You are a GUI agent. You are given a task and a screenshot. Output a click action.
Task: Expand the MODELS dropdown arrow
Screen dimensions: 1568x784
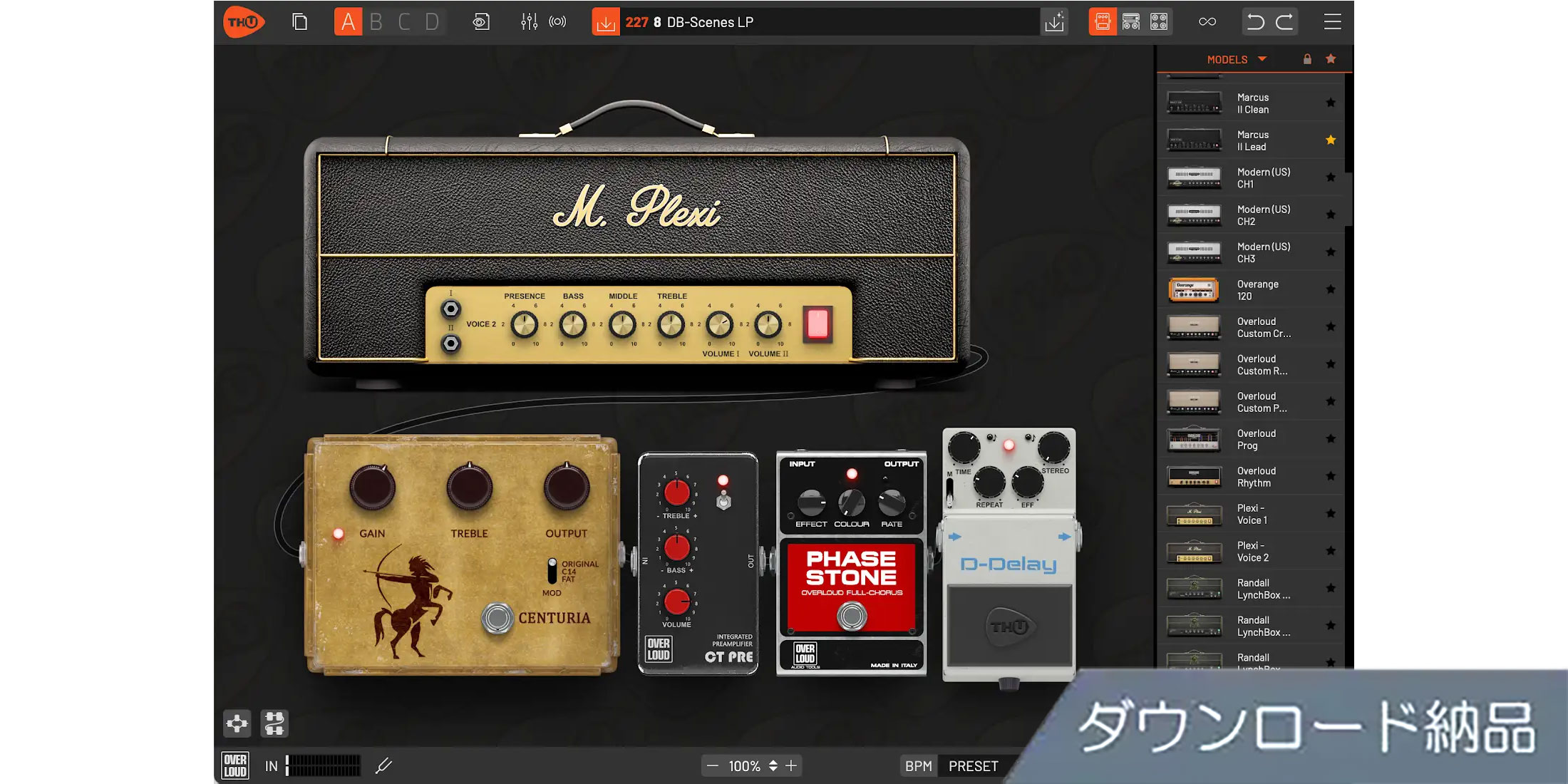pos(1262,59)
